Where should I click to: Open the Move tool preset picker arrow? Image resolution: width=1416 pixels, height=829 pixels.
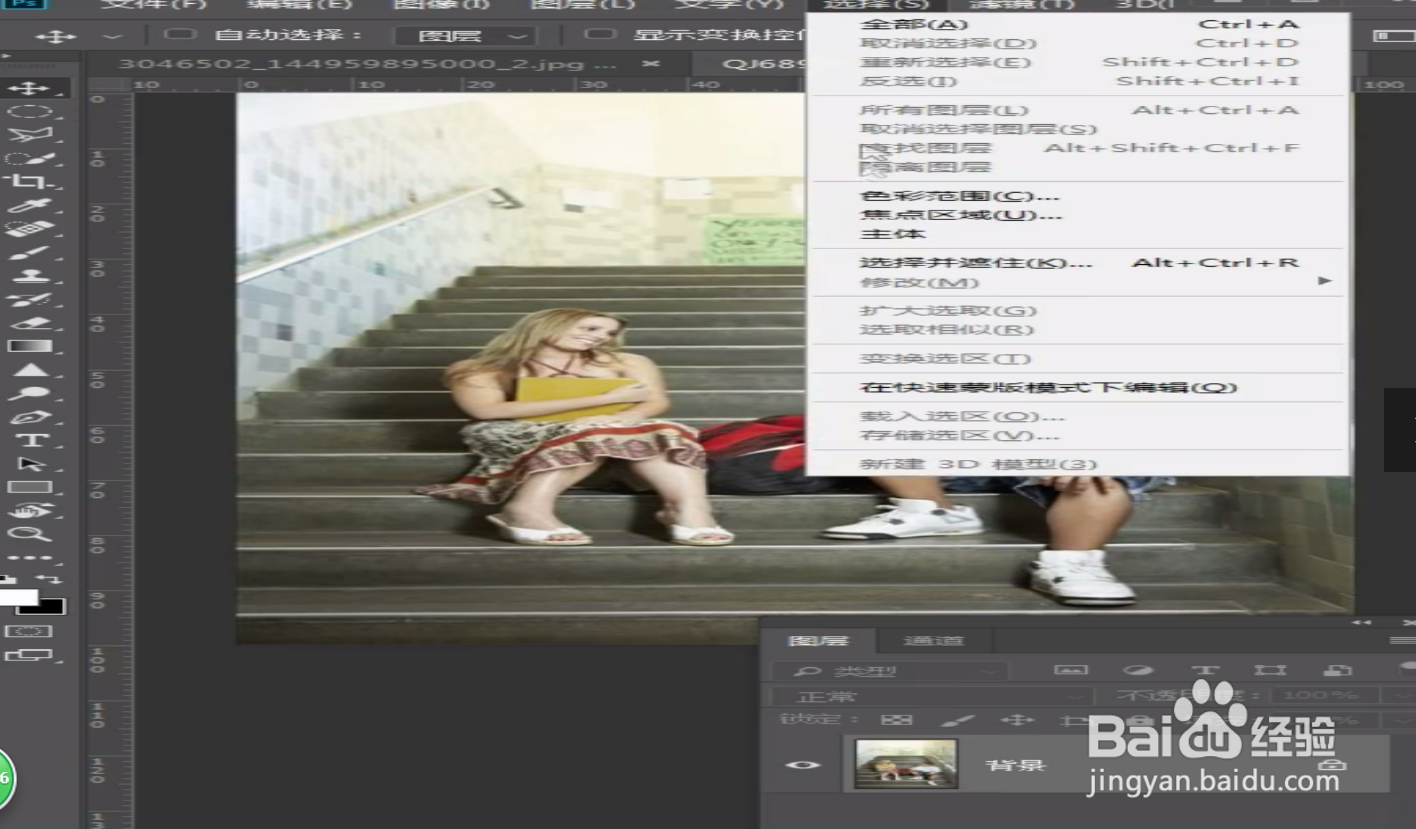pos(112,36)
